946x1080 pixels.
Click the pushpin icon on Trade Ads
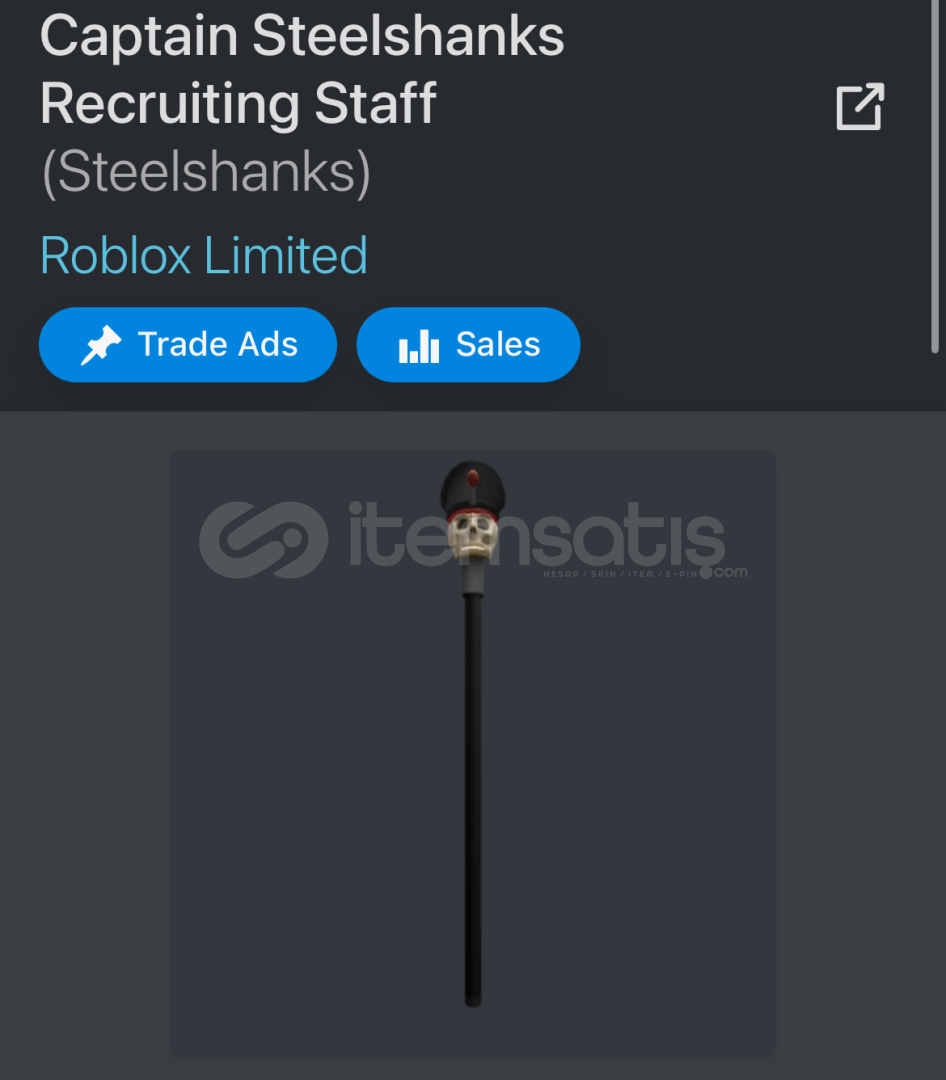[101, 344]
